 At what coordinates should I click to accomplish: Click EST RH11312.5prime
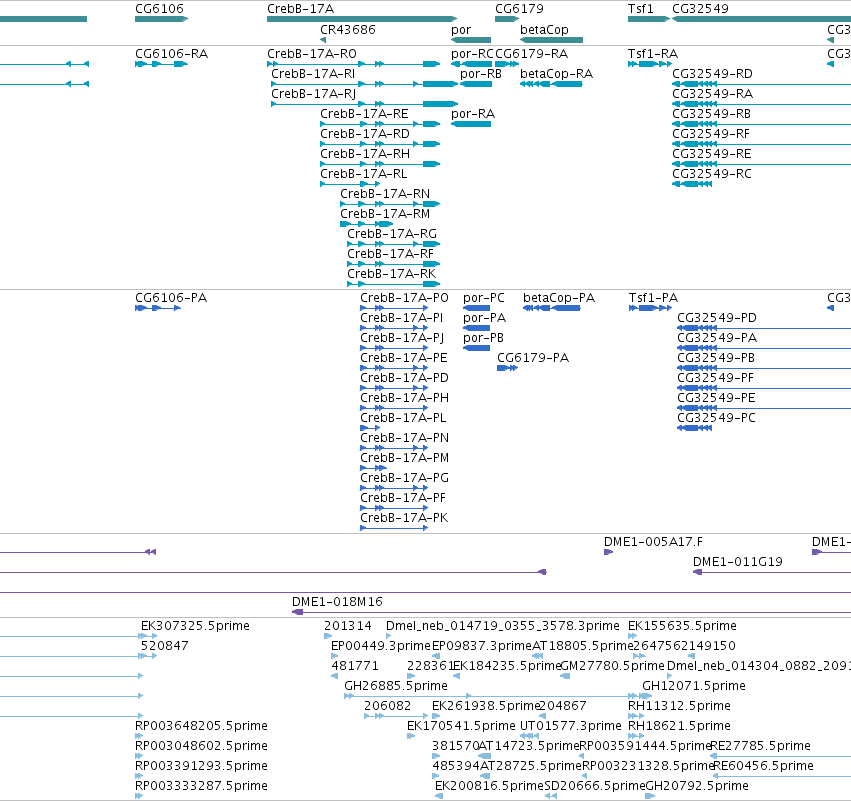(678, 706)
